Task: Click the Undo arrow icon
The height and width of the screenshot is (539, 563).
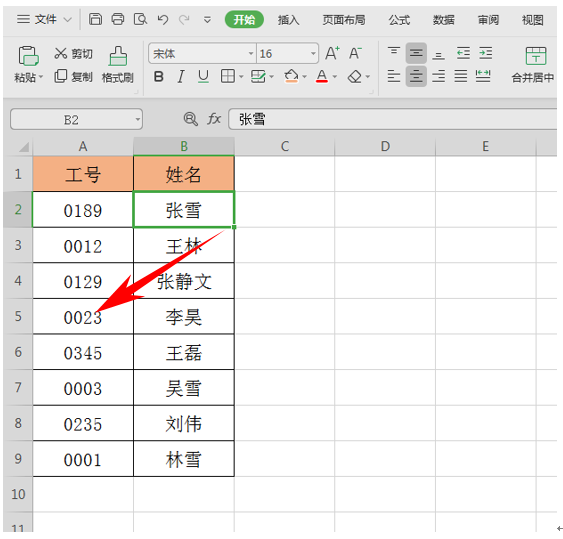Action: point(163,19)
